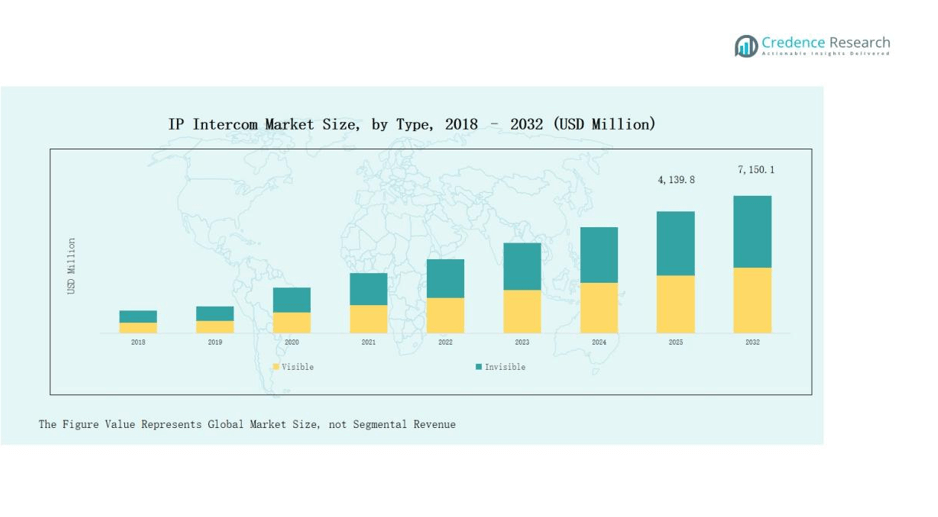Click the 2018 x-axis year label

(x=138, y=342)
